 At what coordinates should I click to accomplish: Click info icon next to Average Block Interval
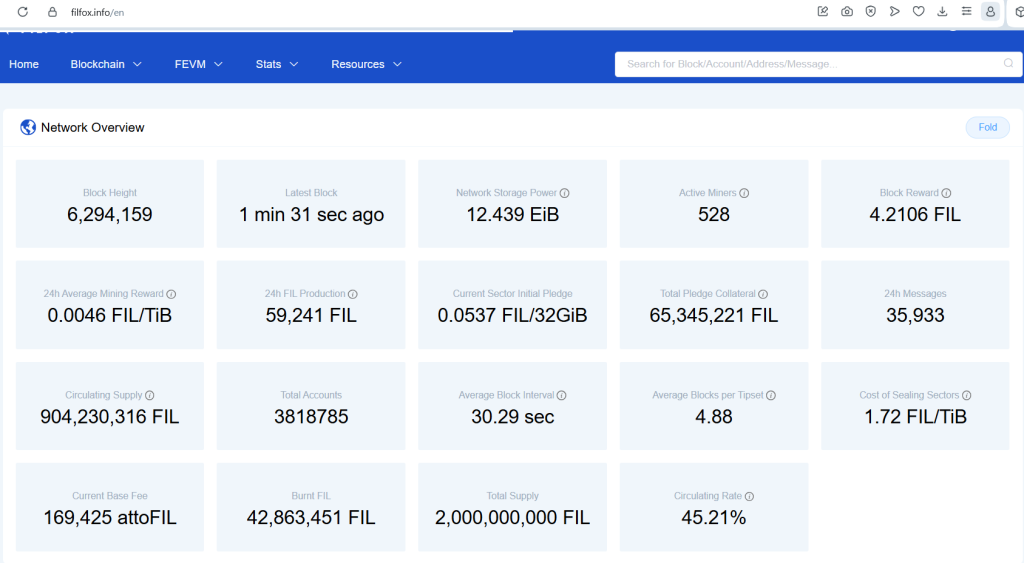pos(562,396)
